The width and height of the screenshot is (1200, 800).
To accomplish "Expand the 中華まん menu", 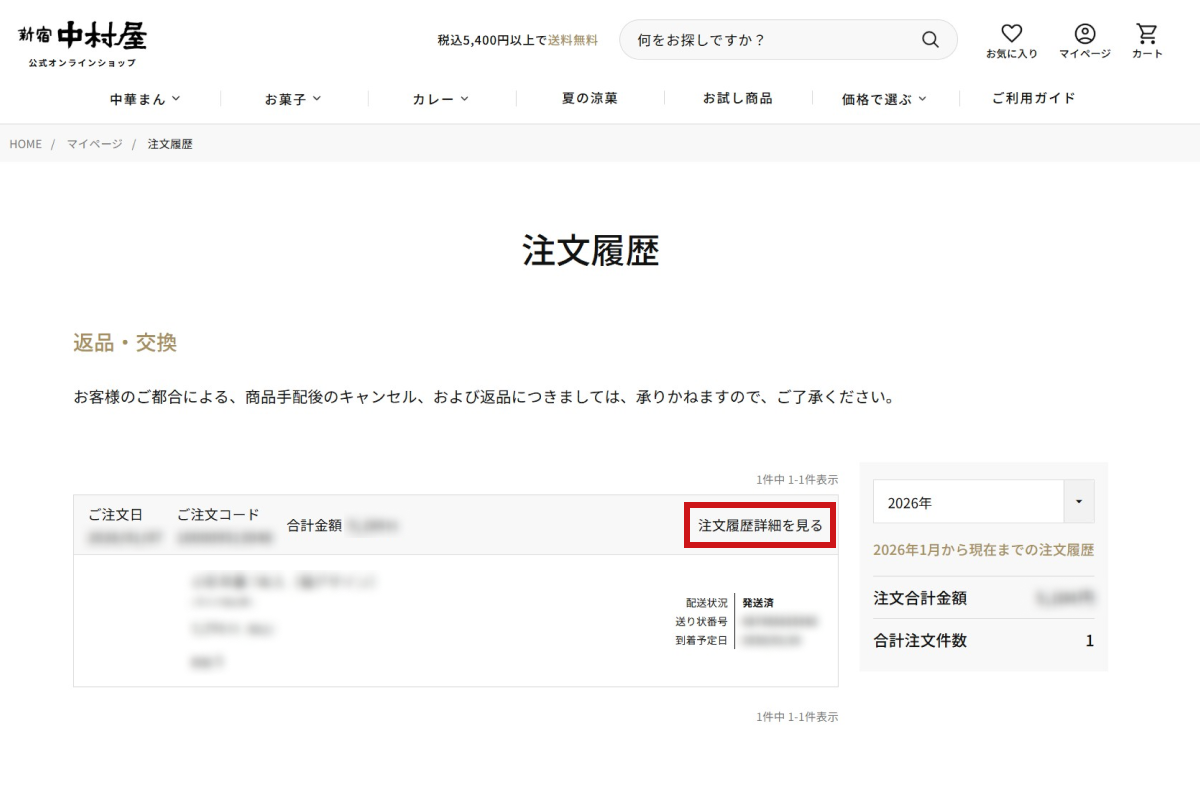I will [146, 98].
